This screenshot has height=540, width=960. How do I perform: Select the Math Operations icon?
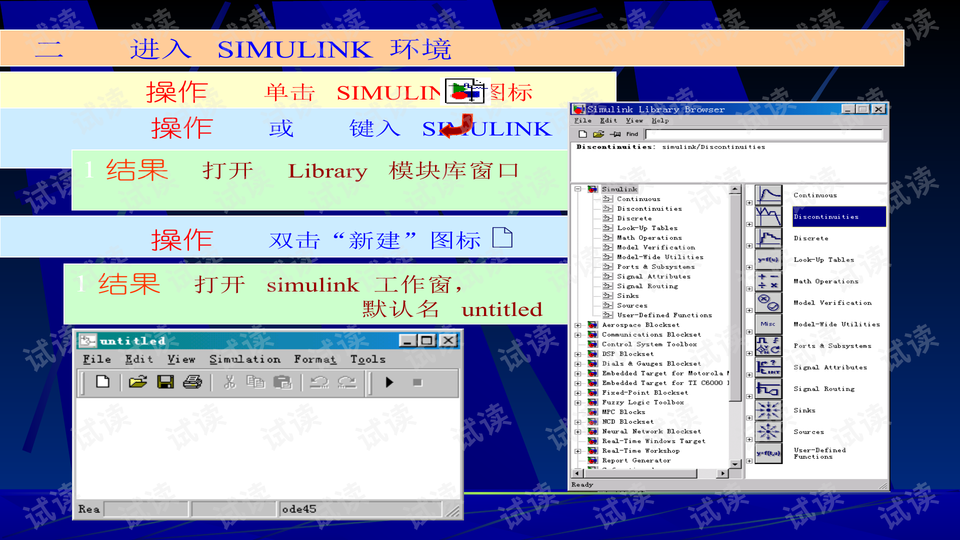768,281
